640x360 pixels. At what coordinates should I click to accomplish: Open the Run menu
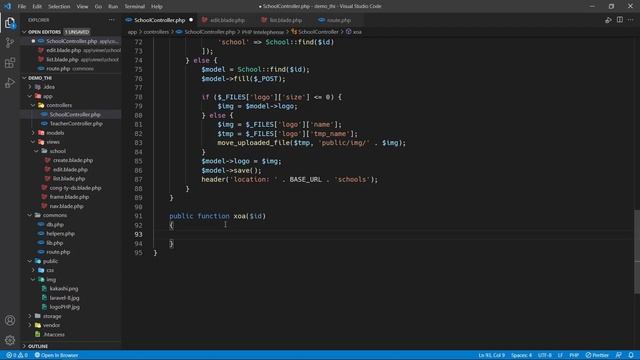(x=113, y=7)
